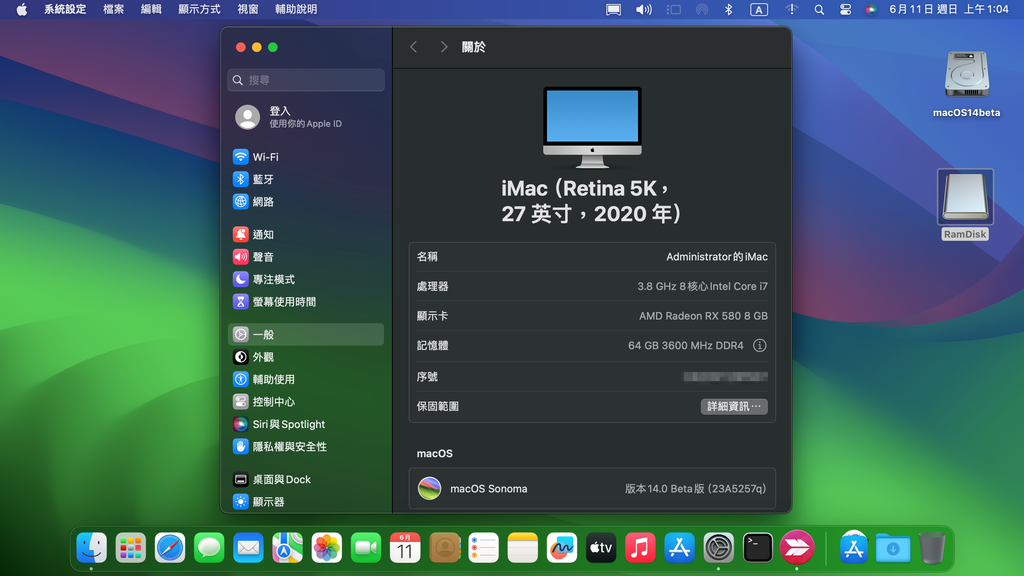The image size is (1024, 576).
Task: Launch Launchpad from the Dock
Action: click(131, 548)
